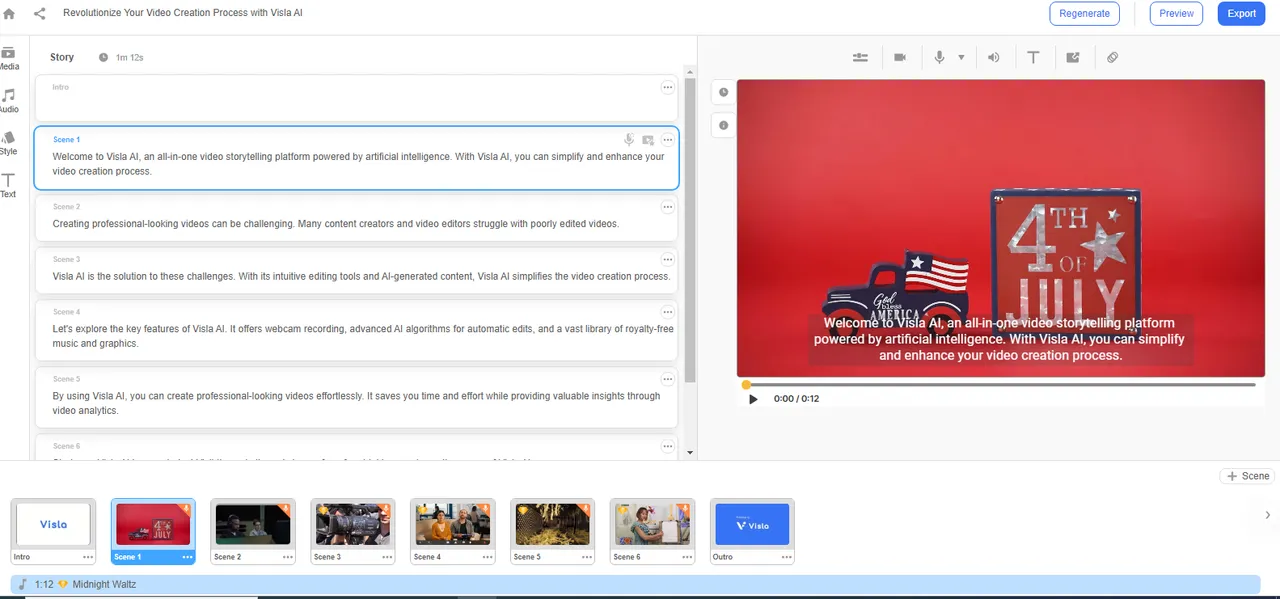Click the blue Export button

pyautogui.click(x=1241, y=14)
